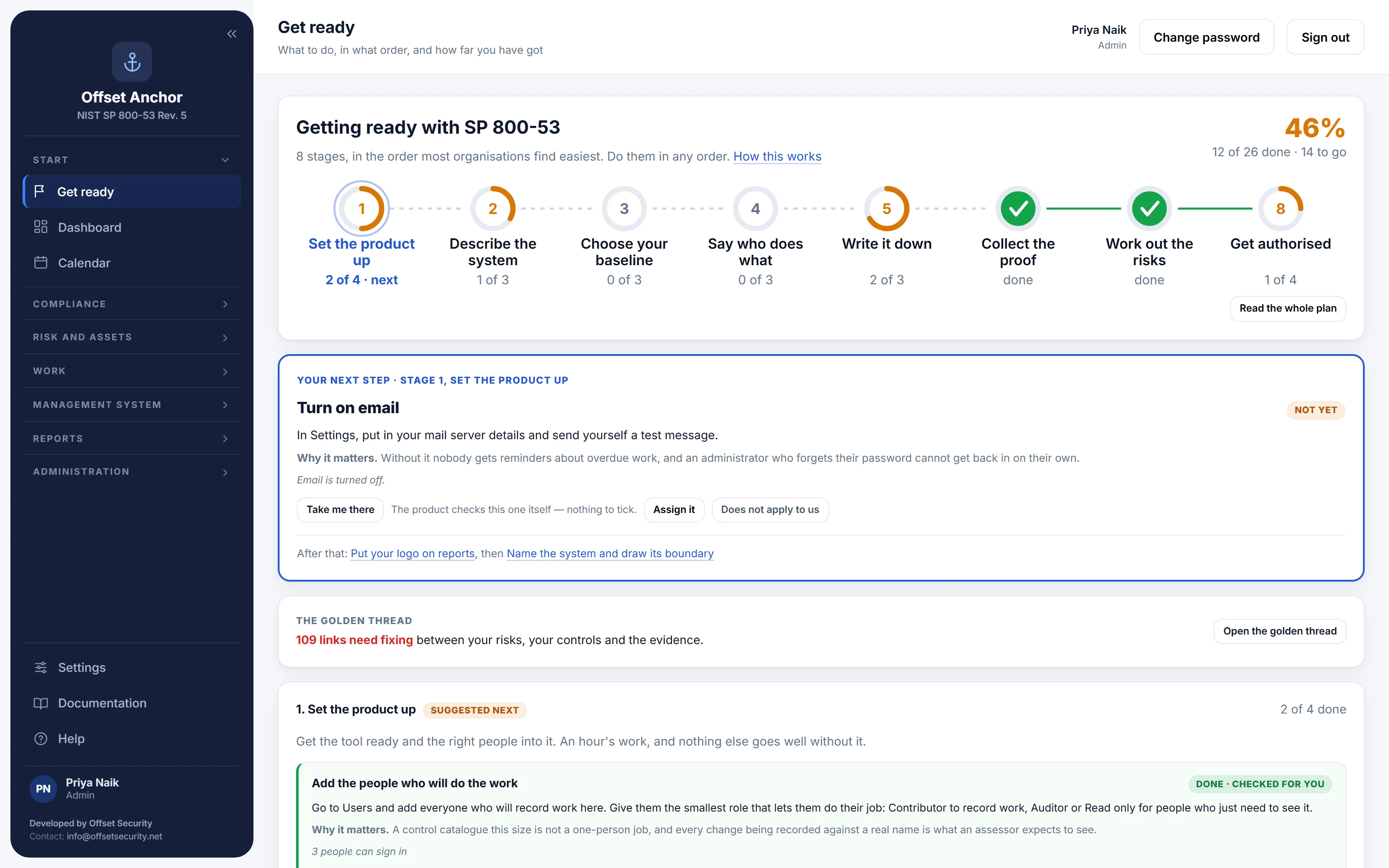Select stage 2 progress circle
This screenshot has width=1389, height=868.
coord(493,208)
